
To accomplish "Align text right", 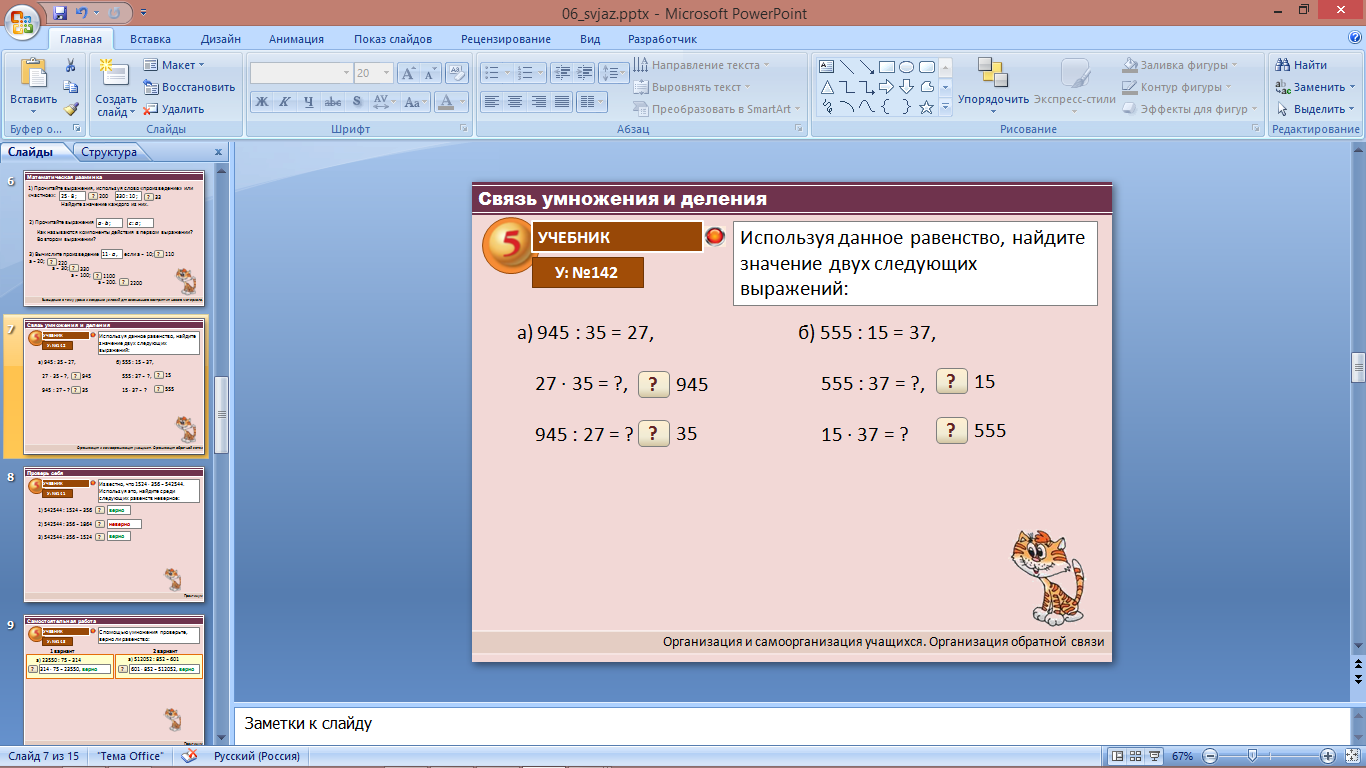I will [x=538, y=101].
